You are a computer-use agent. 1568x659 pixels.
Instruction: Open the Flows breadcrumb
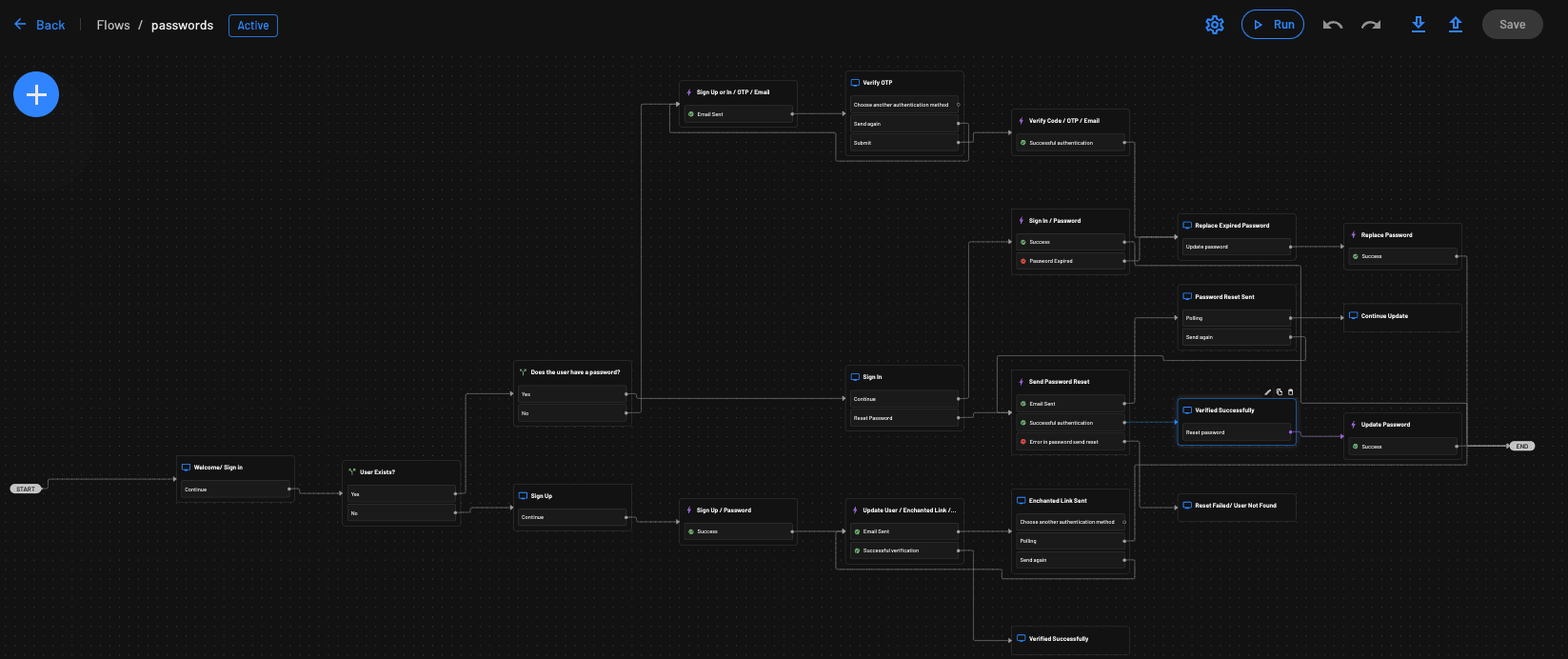112,25
